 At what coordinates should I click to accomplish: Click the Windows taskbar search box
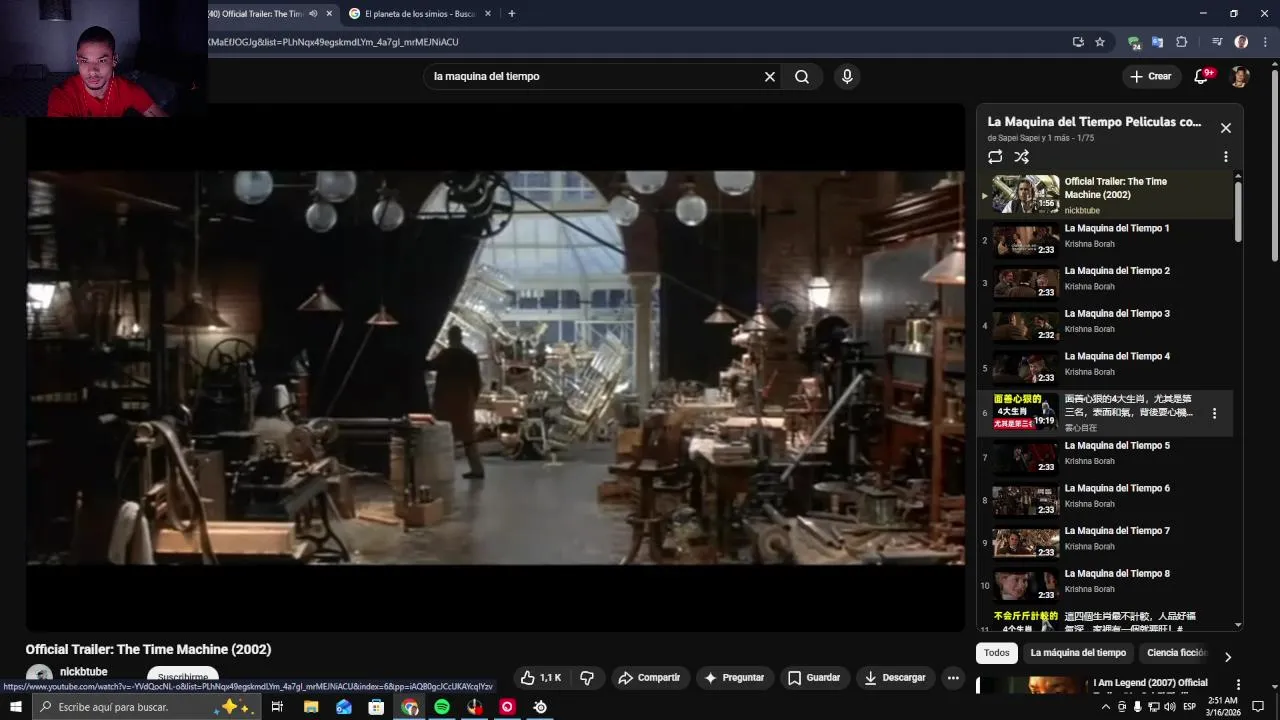point(145,707)
